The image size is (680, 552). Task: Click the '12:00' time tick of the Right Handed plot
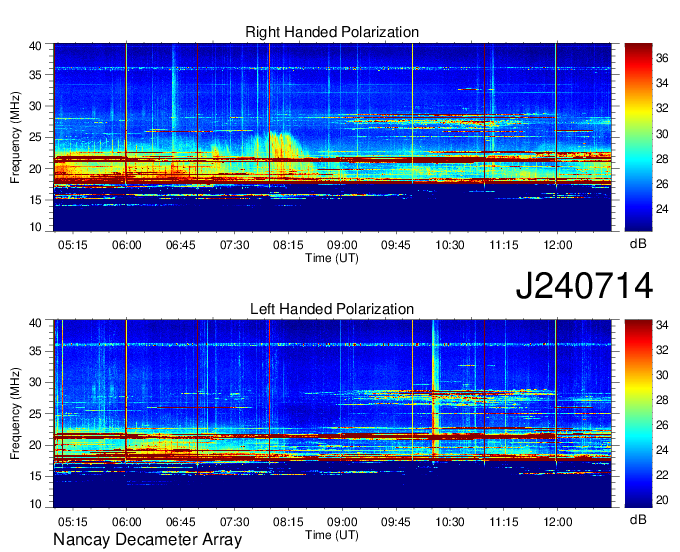(558, 245)
